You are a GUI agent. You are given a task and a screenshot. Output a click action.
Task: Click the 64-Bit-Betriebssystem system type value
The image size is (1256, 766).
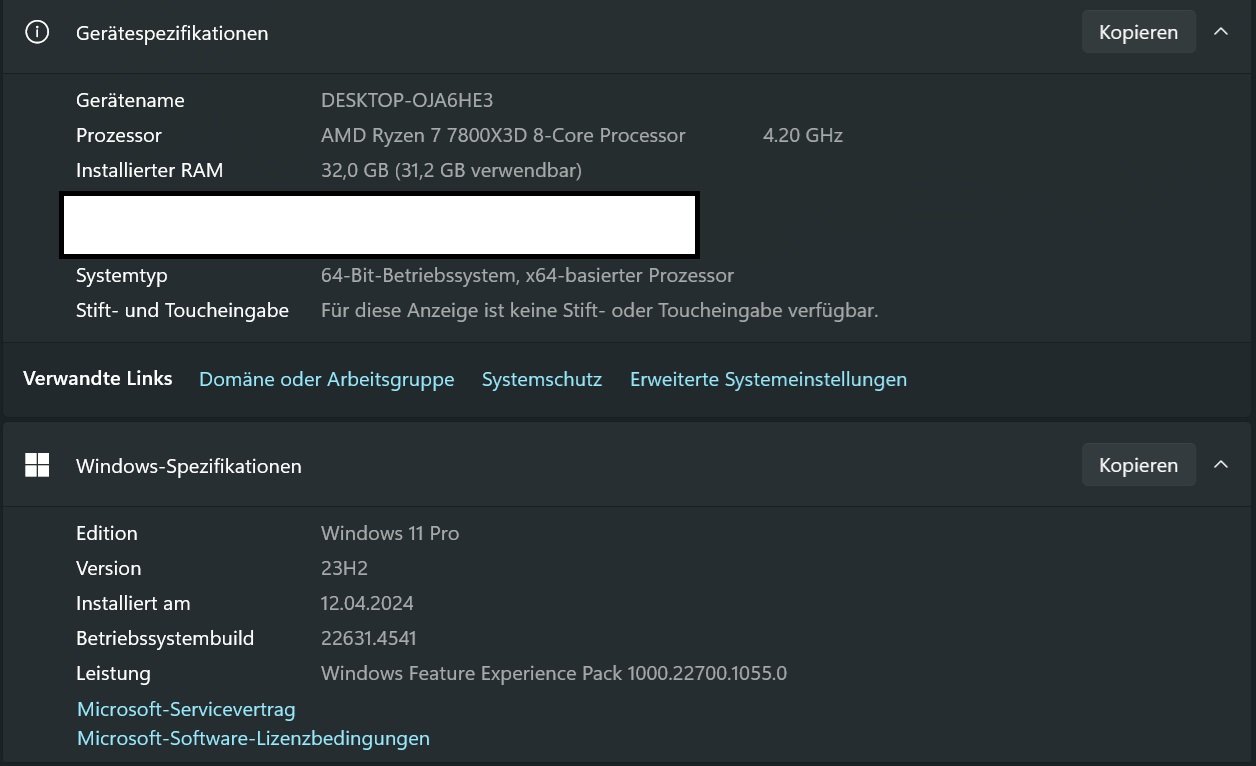[527, 275]
